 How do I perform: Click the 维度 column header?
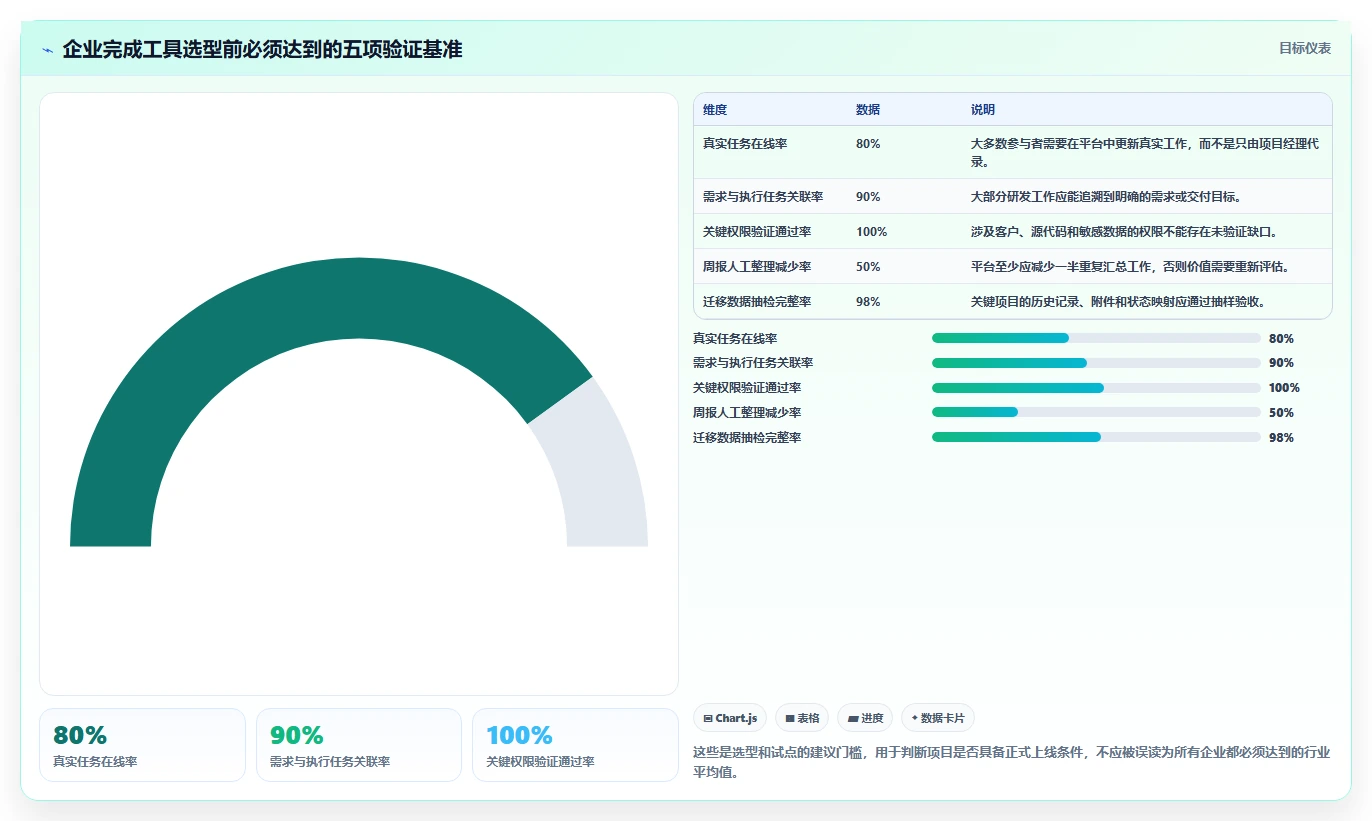point(715,110)
